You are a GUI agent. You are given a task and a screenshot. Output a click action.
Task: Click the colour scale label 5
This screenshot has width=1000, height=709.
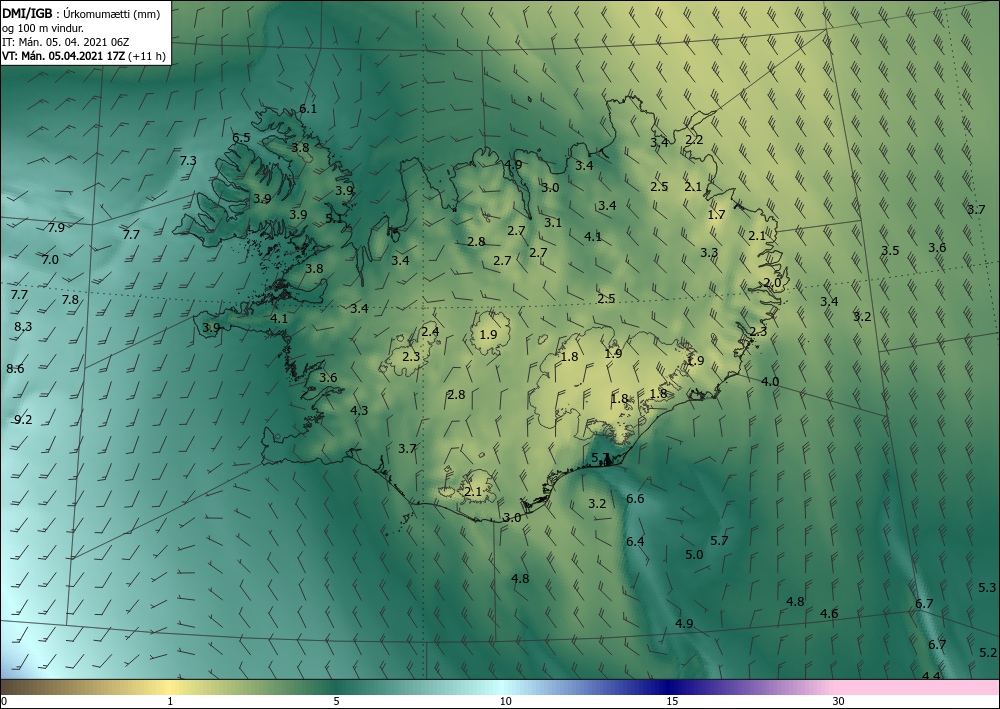click(336, 701)
